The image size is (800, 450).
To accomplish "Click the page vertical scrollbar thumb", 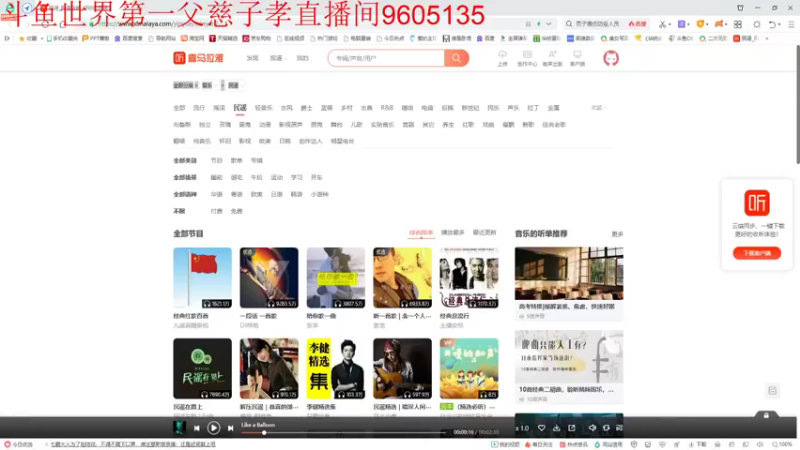I will [x=797, y=105].
